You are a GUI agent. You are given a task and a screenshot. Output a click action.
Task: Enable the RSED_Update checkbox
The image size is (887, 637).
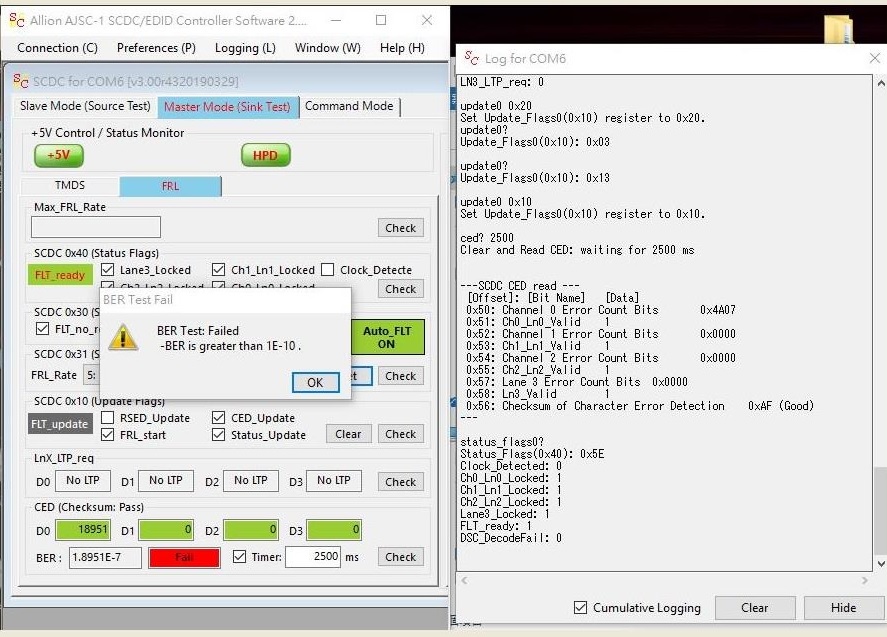pos(108,418)
